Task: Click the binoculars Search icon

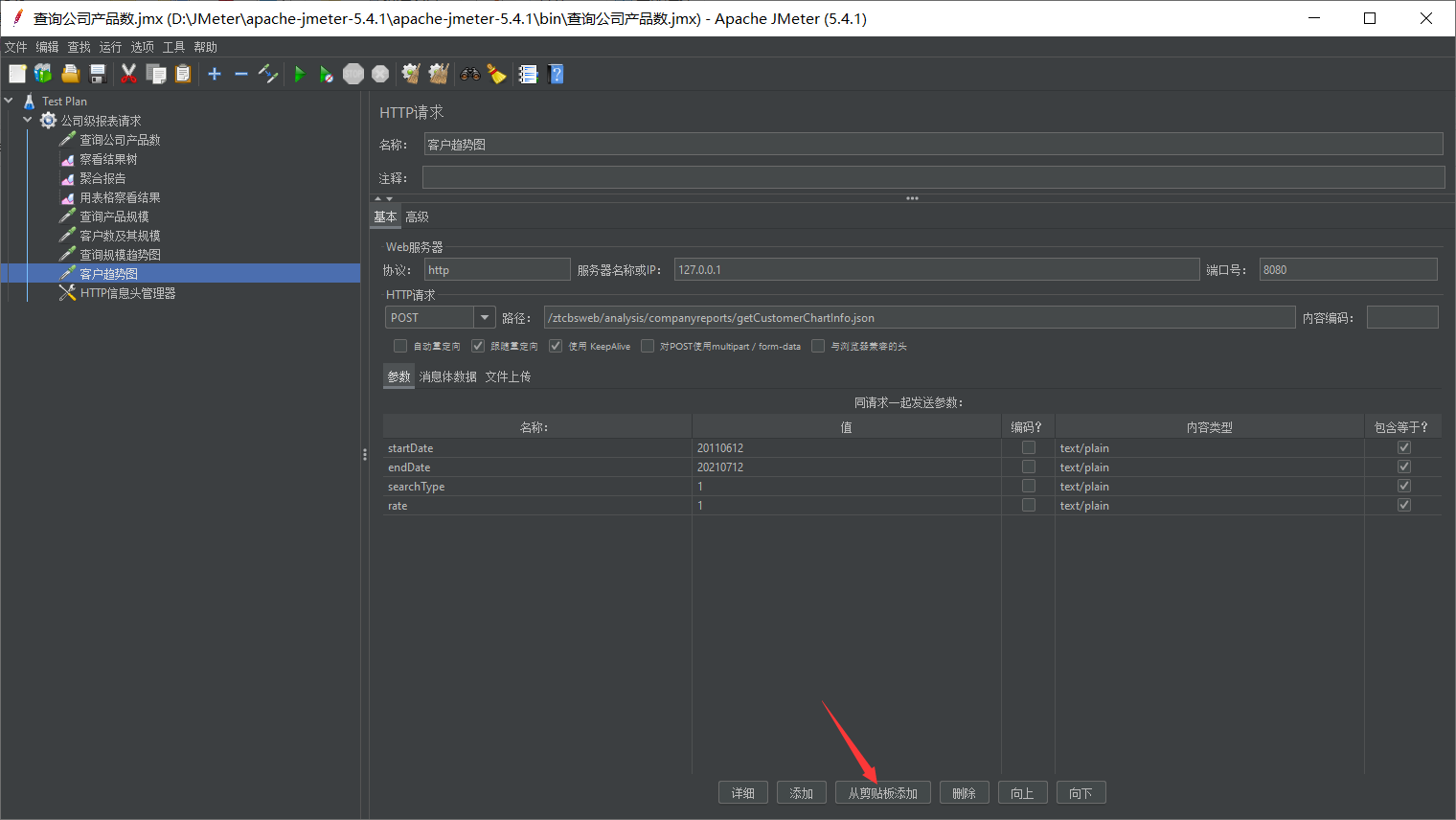Action: 469,75
